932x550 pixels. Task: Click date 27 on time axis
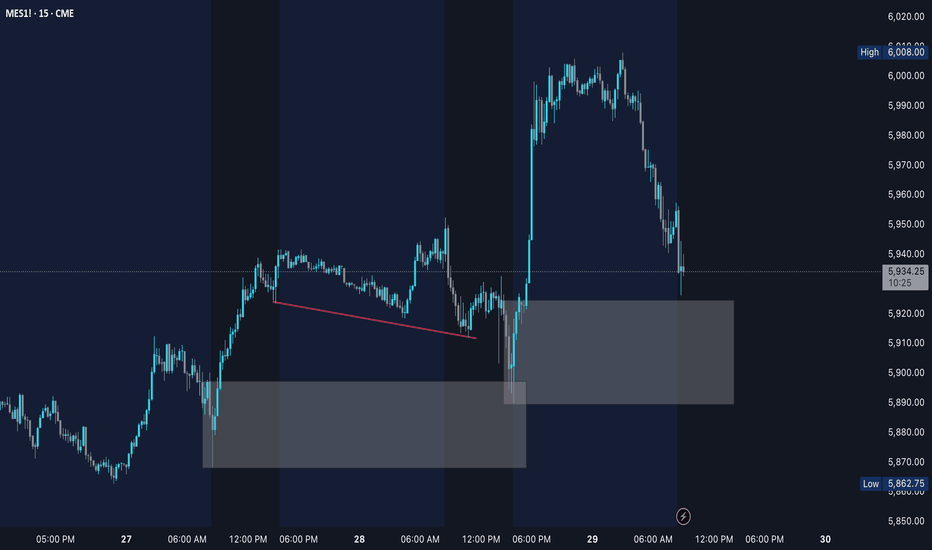[x=126, y=539]
